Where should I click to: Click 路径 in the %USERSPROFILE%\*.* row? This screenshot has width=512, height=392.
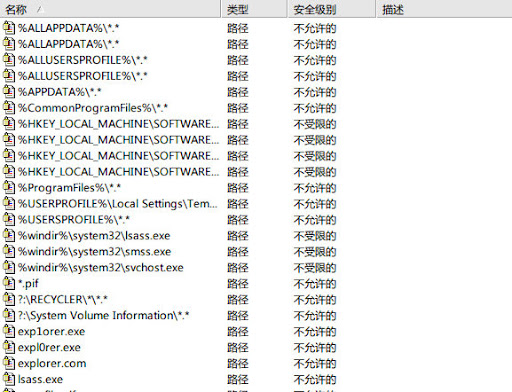point(238,220)
